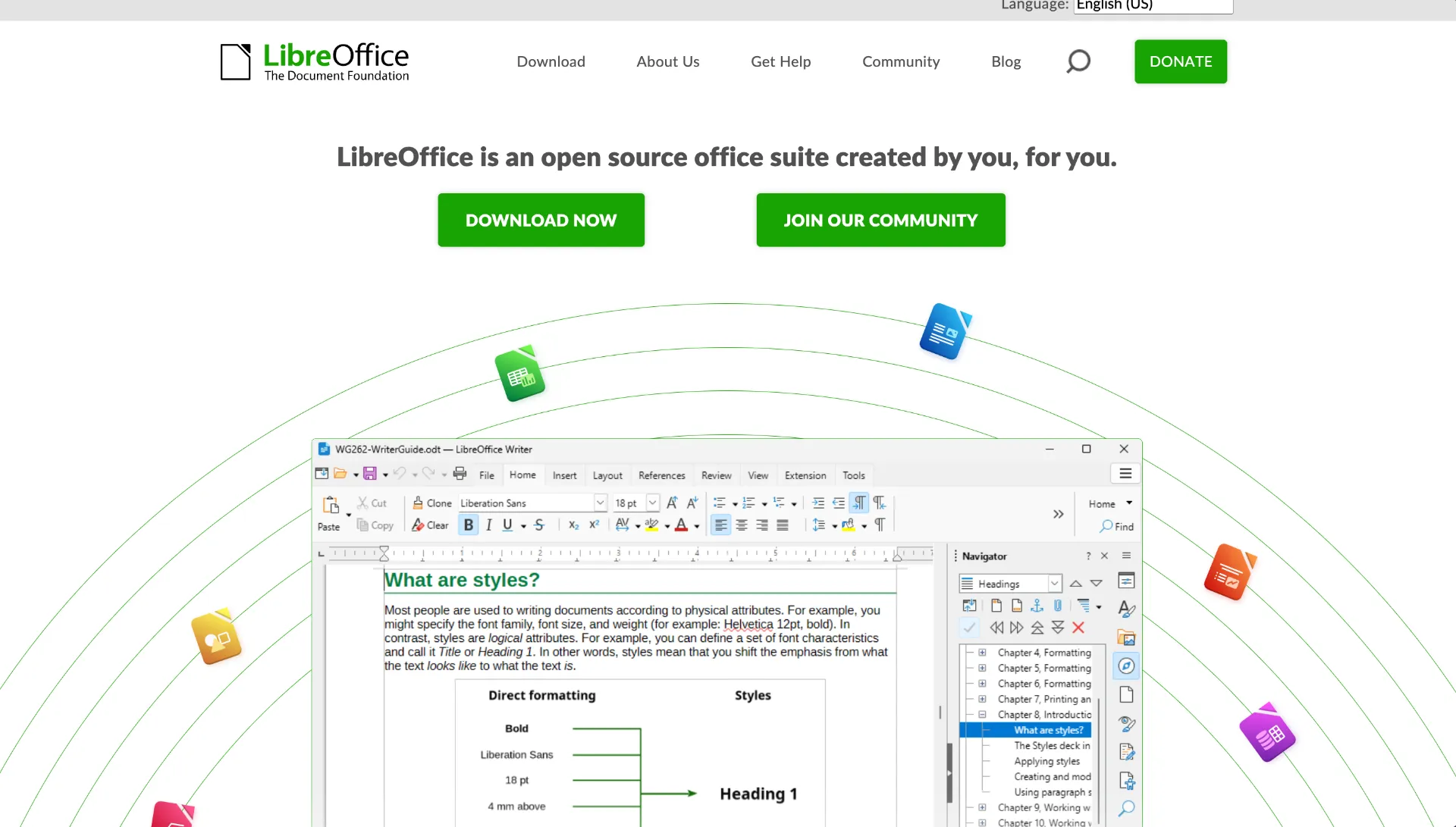Open the website search icon
The height and width of the screenshot is (827, 1456).
click(1078, 61)
